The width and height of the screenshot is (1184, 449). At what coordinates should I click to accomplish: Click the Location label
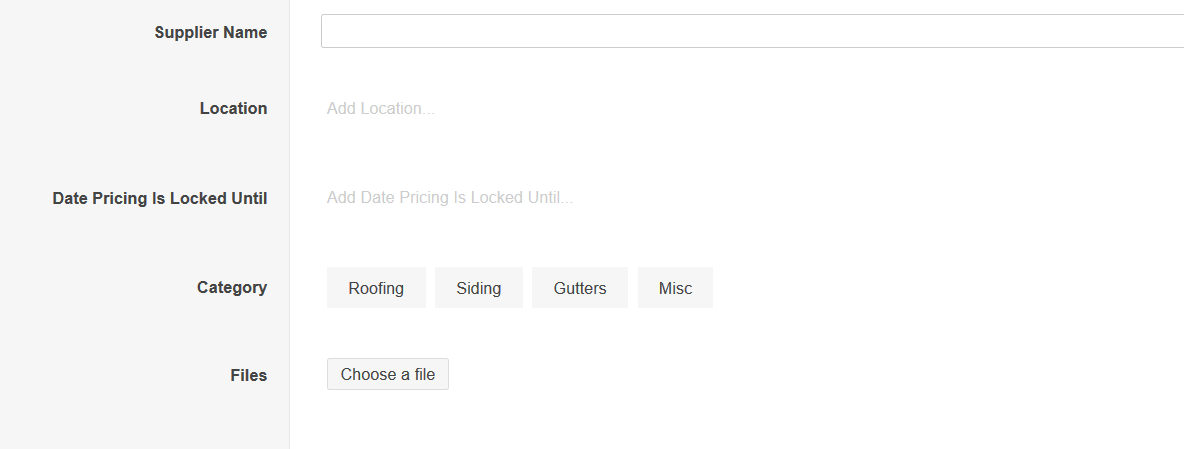pyautogui.click(x=233, y=108)
